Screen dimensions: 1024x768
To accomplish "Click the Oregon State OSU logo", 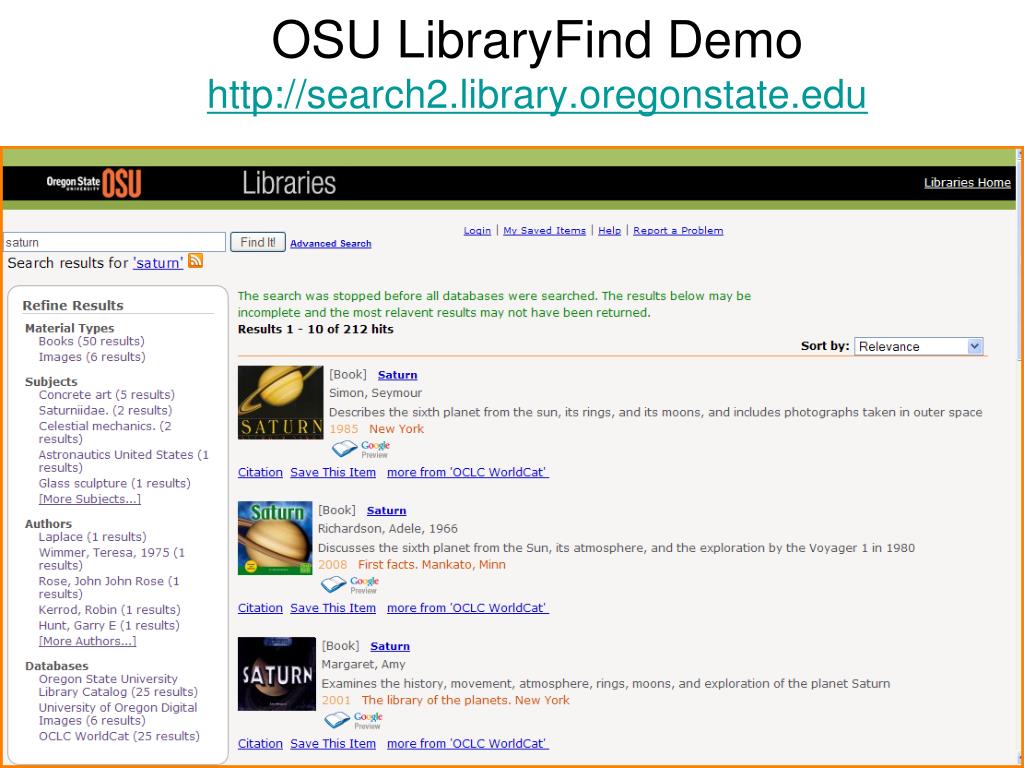I will point(94,183).
